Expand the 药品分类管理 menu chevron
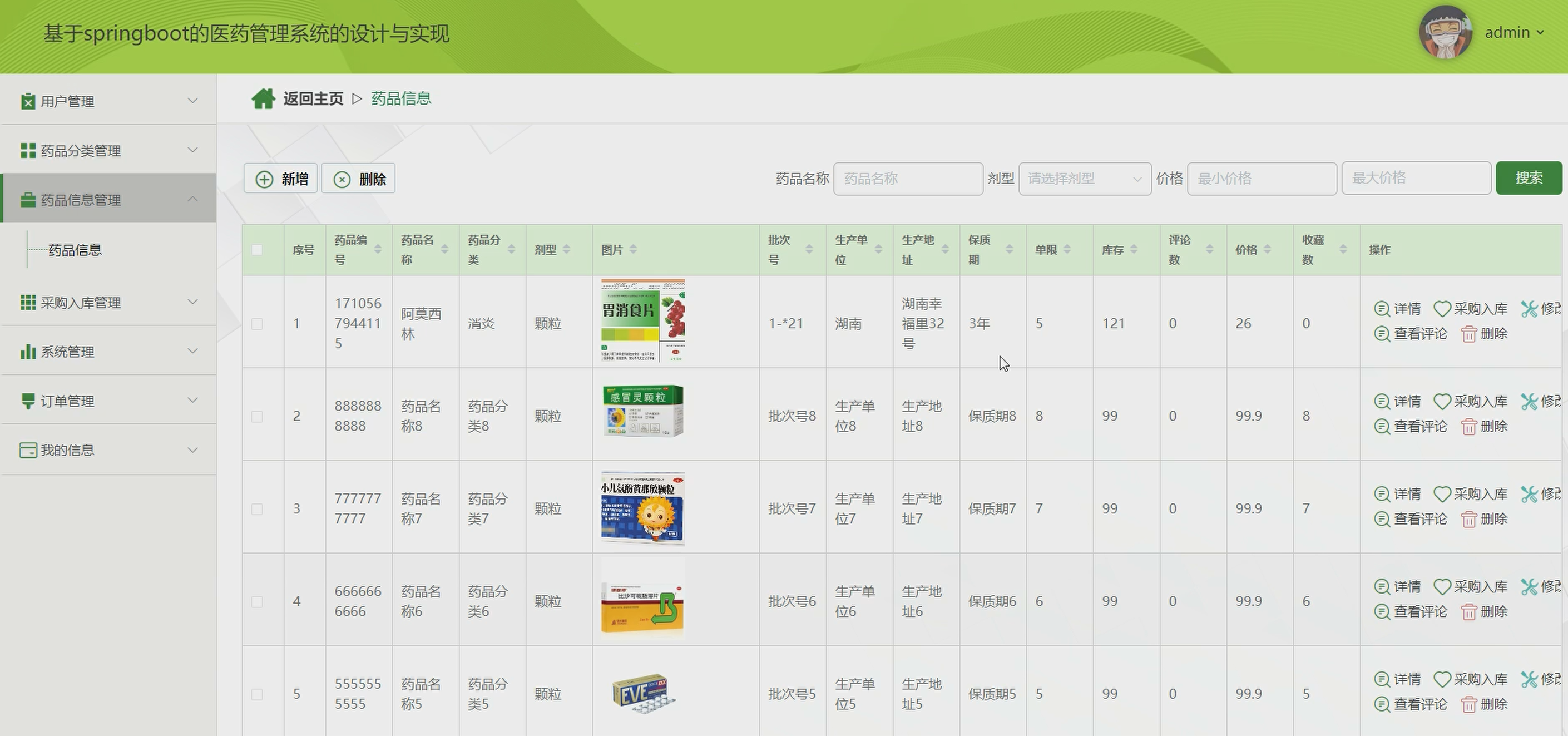Screen dimensions: 1568x736 tap(192, 150)
